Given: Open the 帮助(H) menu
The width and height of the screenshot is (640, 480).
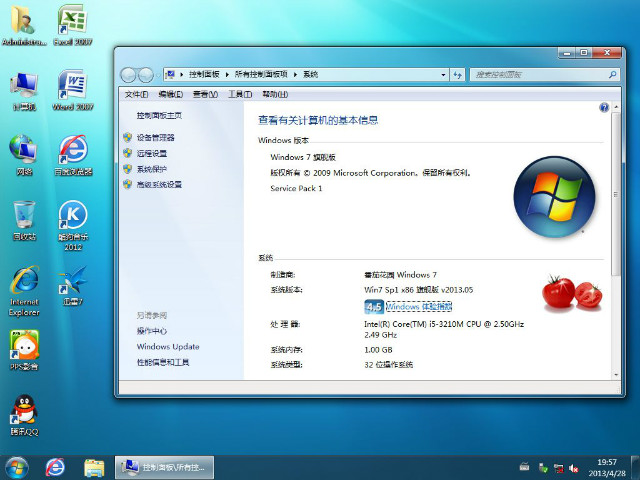Looking at the screenshot, I should (x=275, y=95).
